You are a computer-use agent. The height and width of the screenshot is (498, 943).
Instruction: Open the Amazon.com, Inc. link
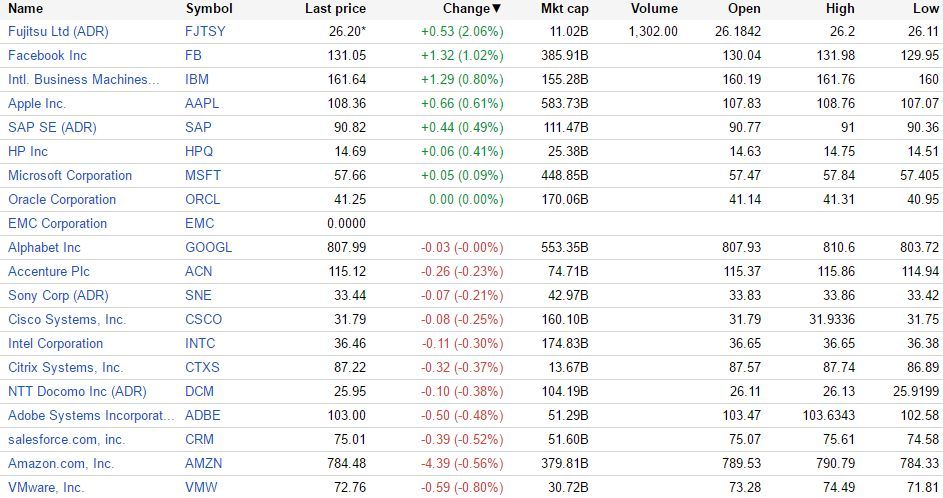[x=61, y=463]
